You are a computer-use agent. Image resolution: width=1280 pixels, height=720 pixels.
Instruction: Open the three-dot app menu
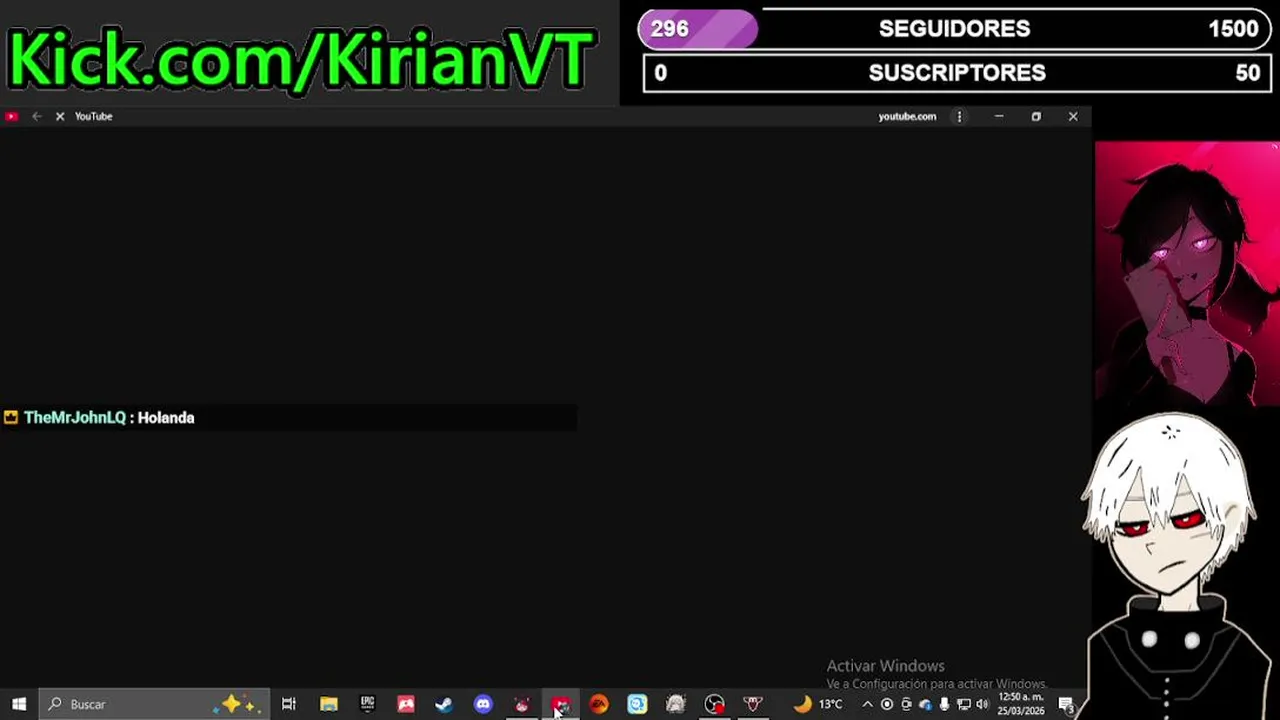(959, 116)
